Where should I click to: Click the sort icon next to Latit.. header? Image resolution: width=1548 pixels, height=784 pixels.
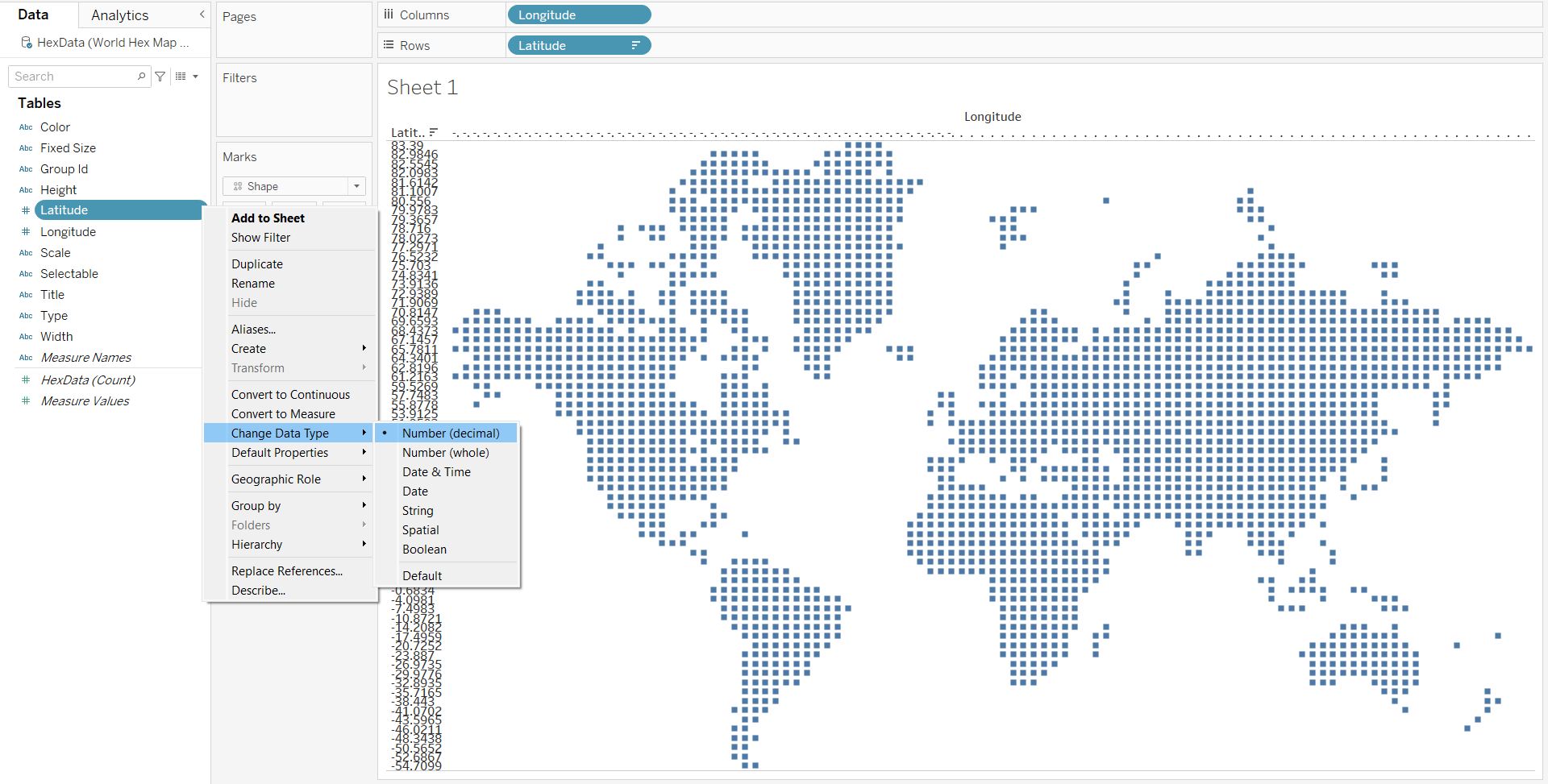tap(434, 132)
